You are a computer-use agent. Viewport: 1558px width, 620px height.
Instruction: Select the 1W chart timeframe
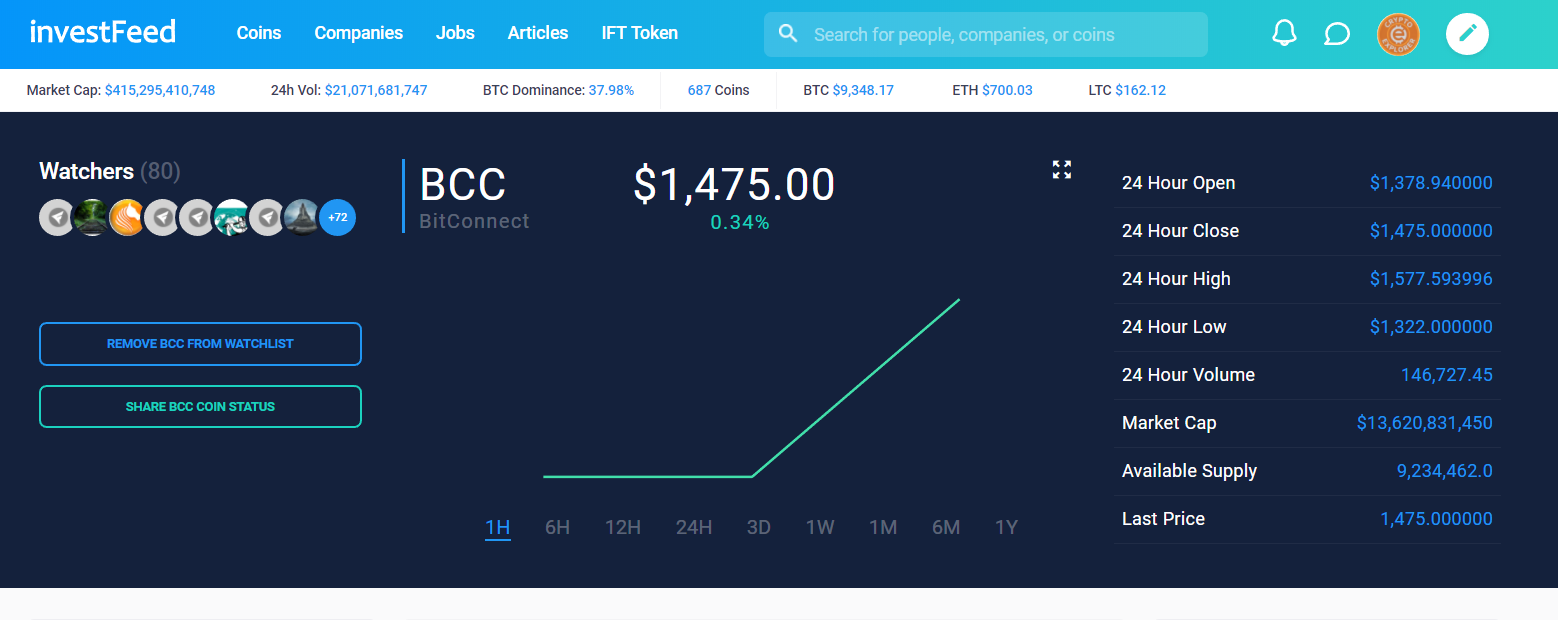coord(820,527)
